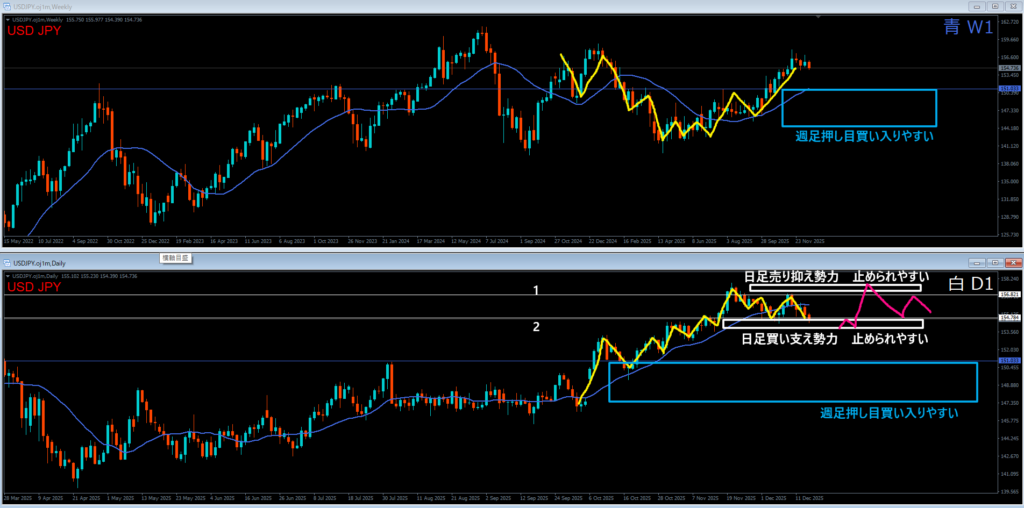Image resolution: width=1024 pixels, height=508 pixels.
Task: Close the USDJPY Weekly chart window
Action: pos(1012,6)
